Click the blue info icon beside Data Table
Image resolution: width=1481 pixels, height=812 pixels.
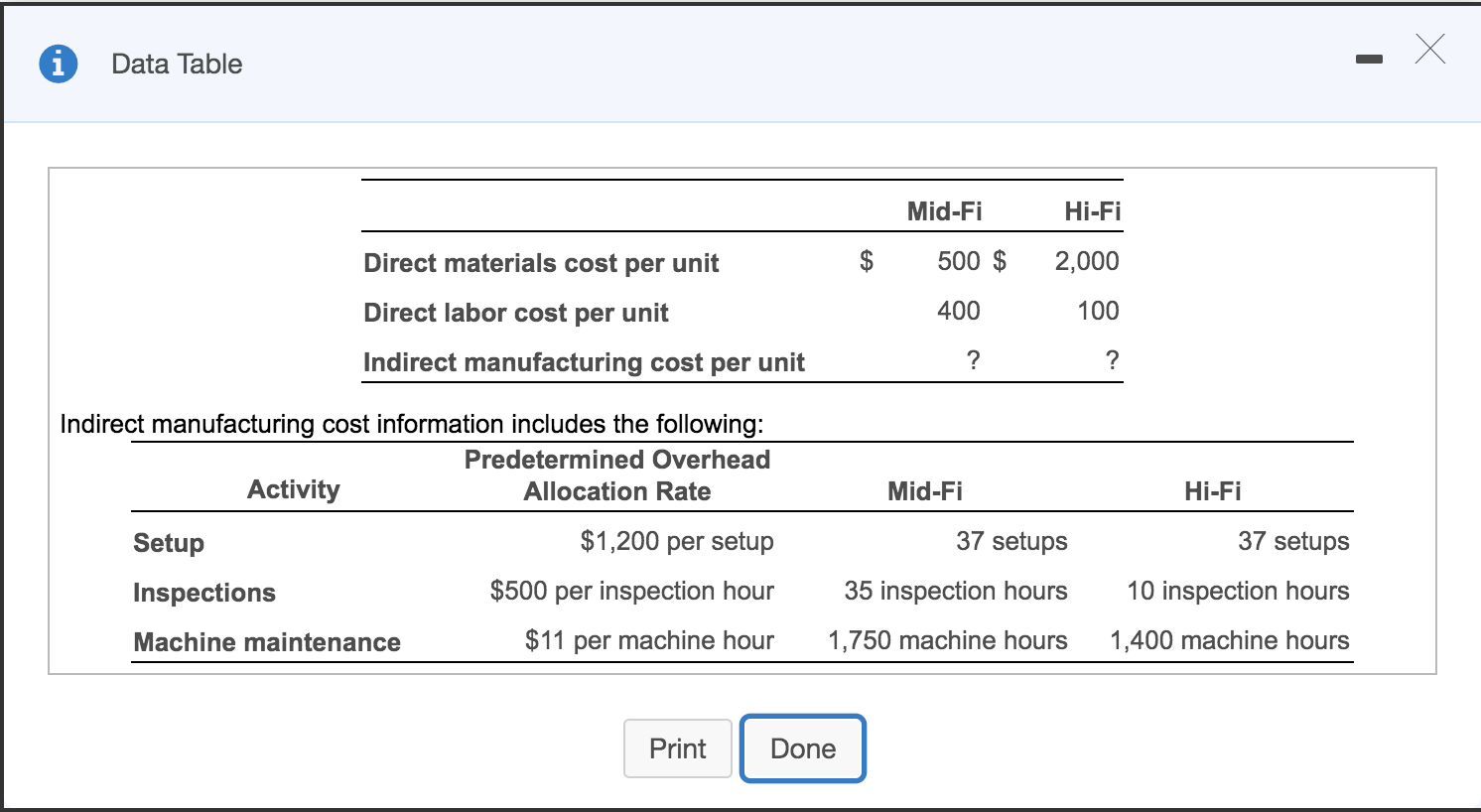click(59, 64)
